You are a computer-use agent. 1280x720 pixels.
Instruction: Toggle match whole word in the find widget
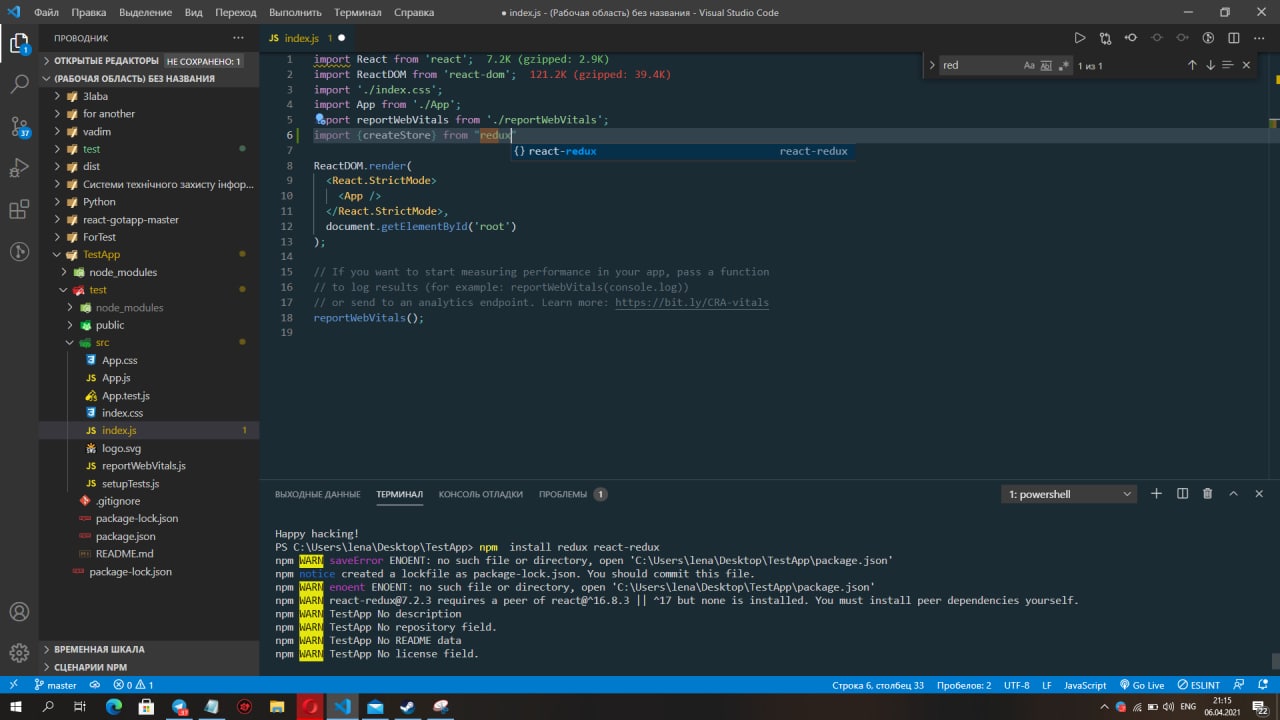tap(1046, 65)
